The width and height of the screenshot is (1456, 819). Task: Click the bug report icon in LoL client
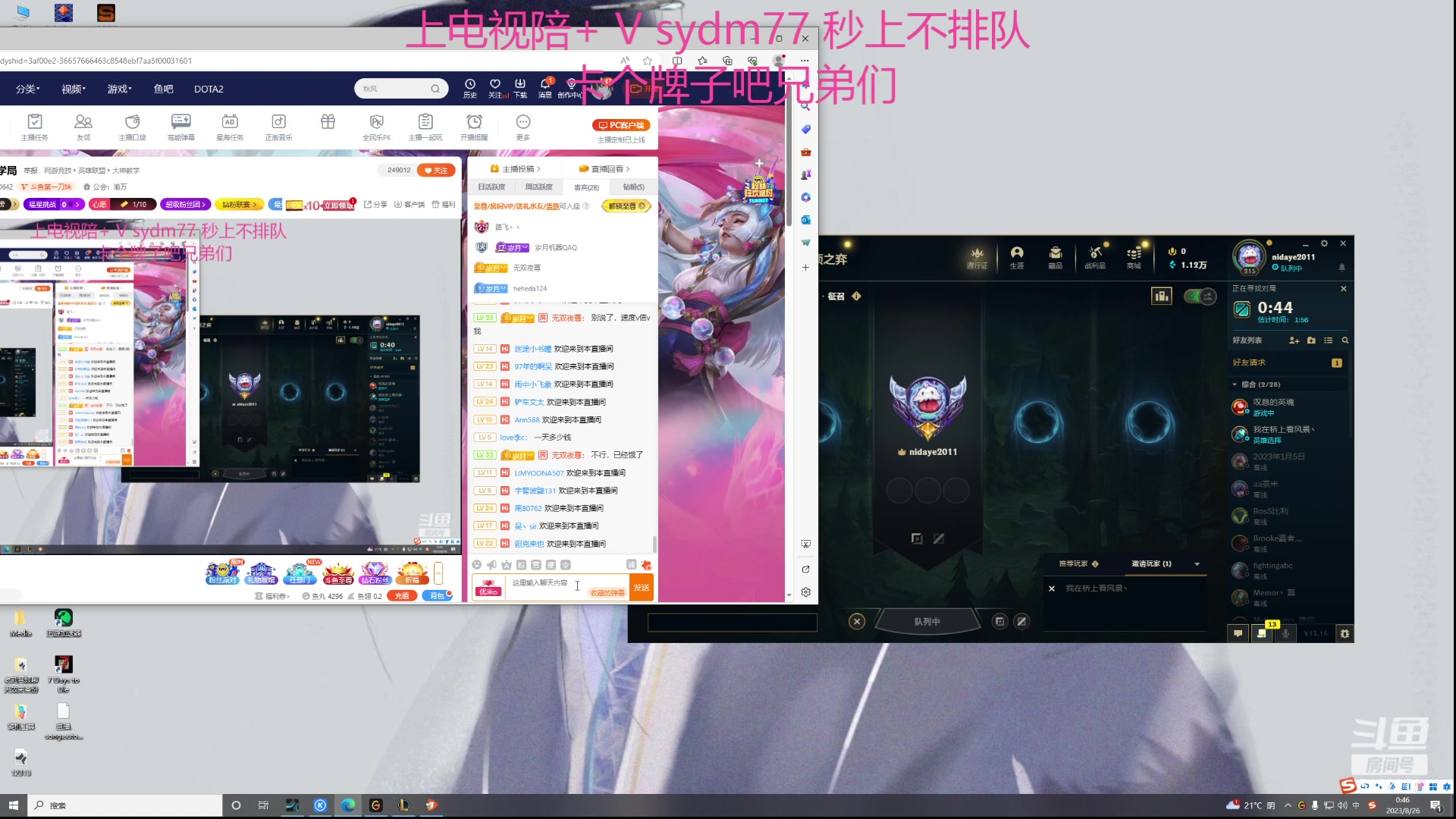coord(1345,633)
